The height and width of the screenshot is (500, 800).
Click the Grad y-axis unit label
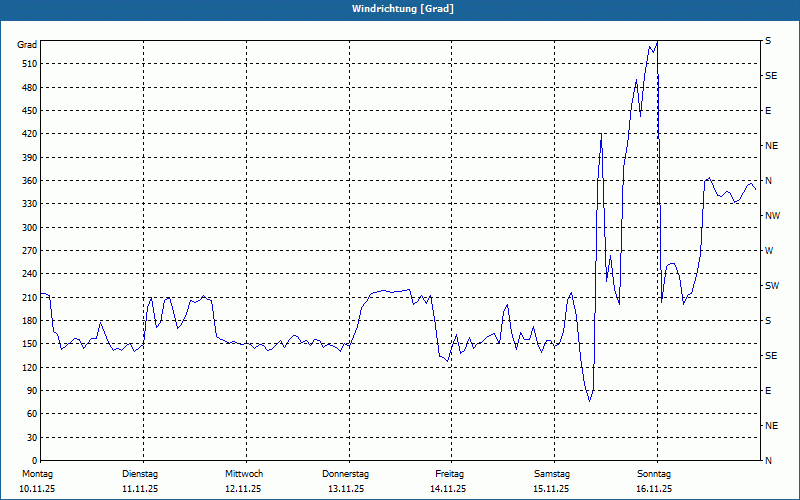27,45
